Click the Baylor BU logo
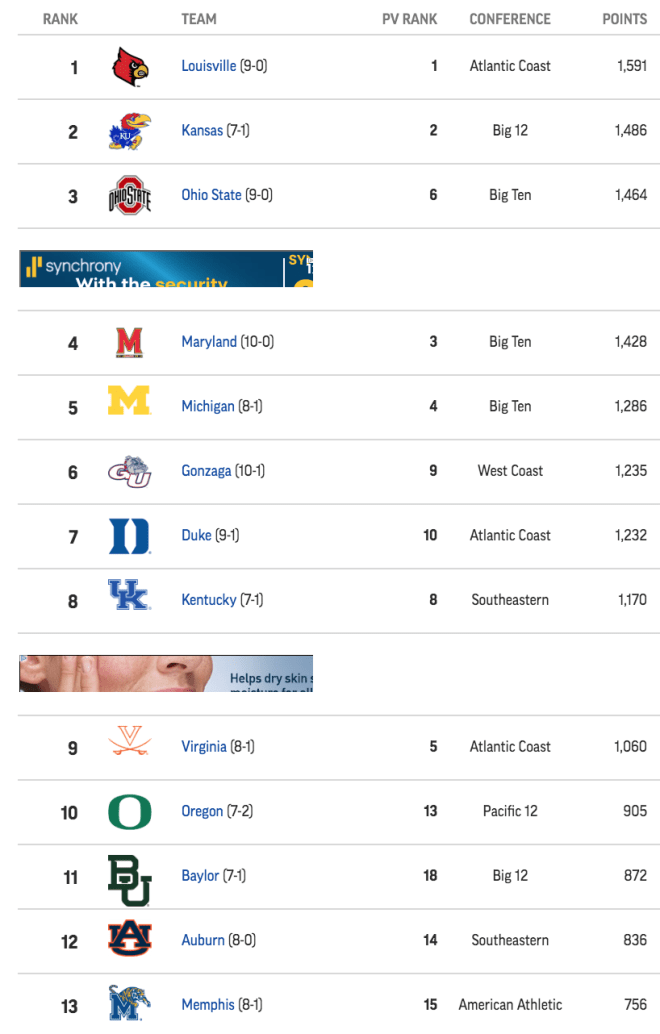Viewport: 660px width, 1034px height. [x=130, y=880]
